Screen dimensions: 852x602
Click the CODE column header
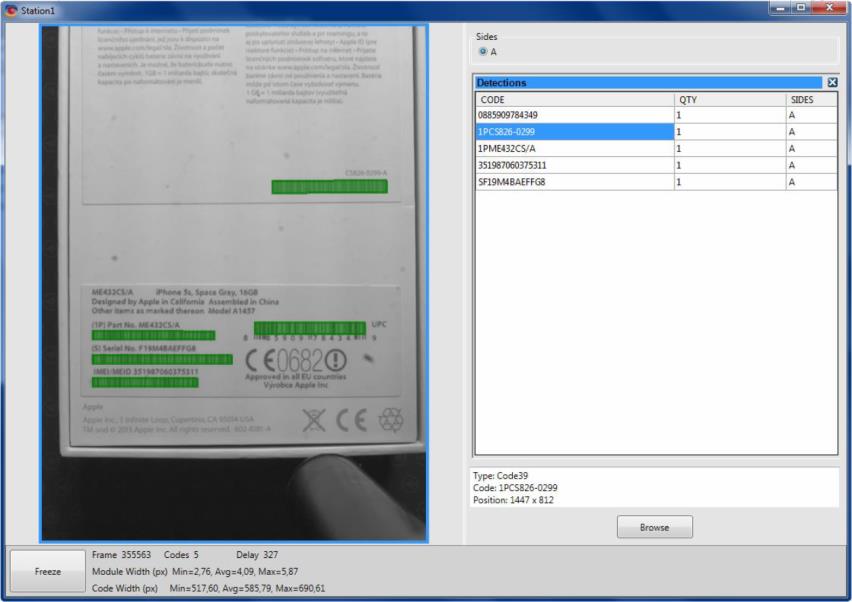point(574,99)
